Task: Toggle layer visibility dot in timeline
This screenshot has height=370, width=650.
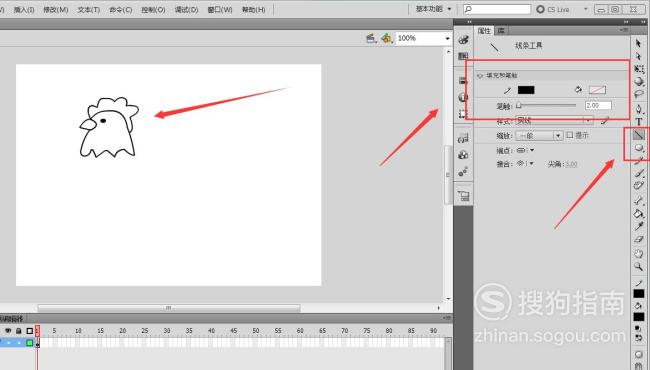Action: [x=8, y=343]
